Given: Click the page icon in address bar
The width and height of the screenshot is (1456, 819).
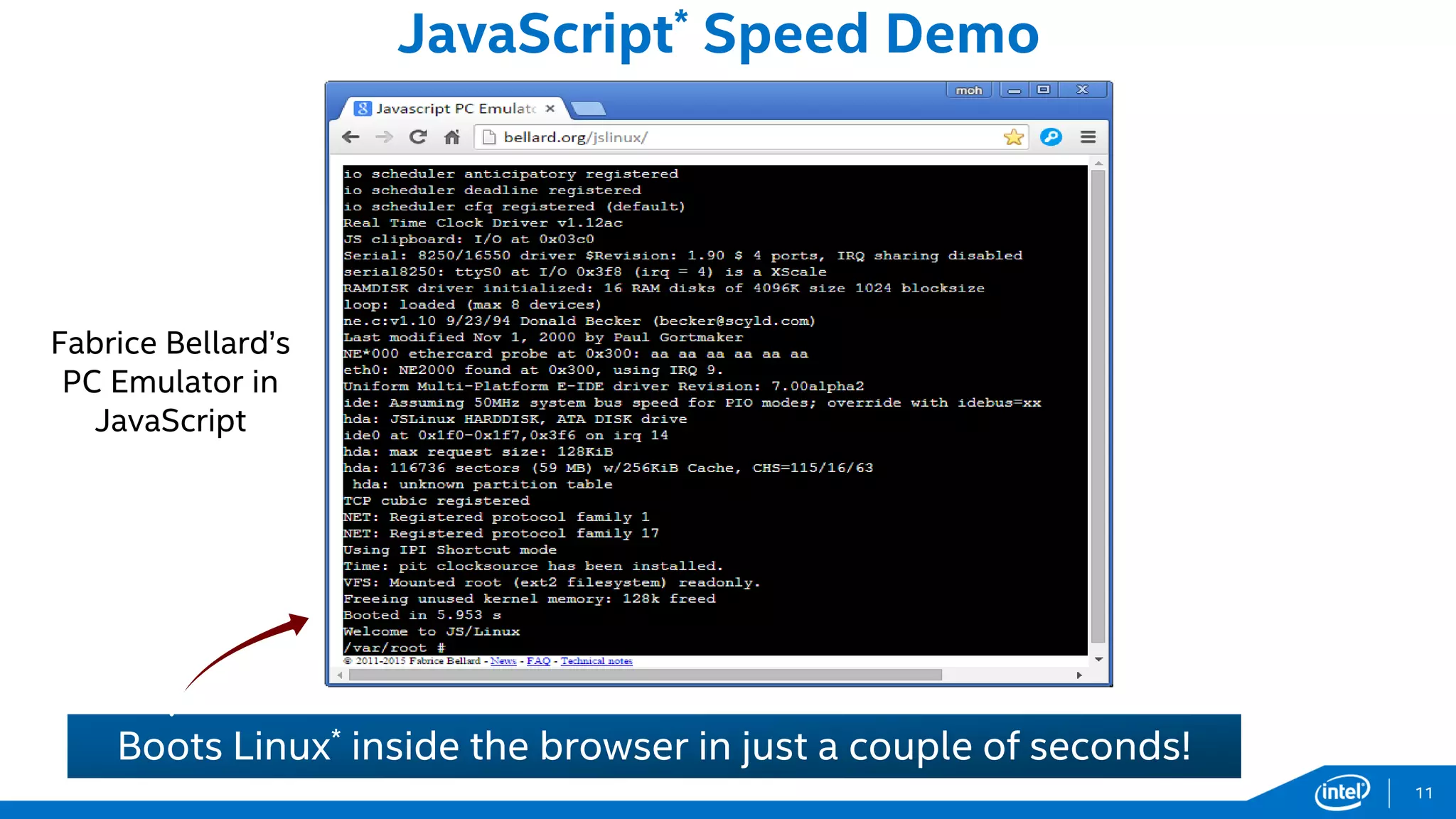Looking at the screenshot, I should [488, 137].
